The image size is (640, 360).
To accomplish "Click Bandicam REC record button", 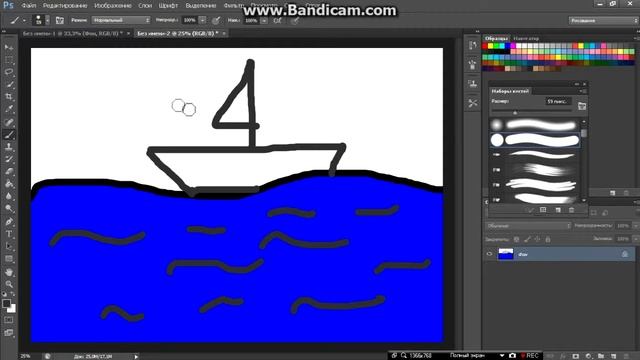I will point(529,356).
